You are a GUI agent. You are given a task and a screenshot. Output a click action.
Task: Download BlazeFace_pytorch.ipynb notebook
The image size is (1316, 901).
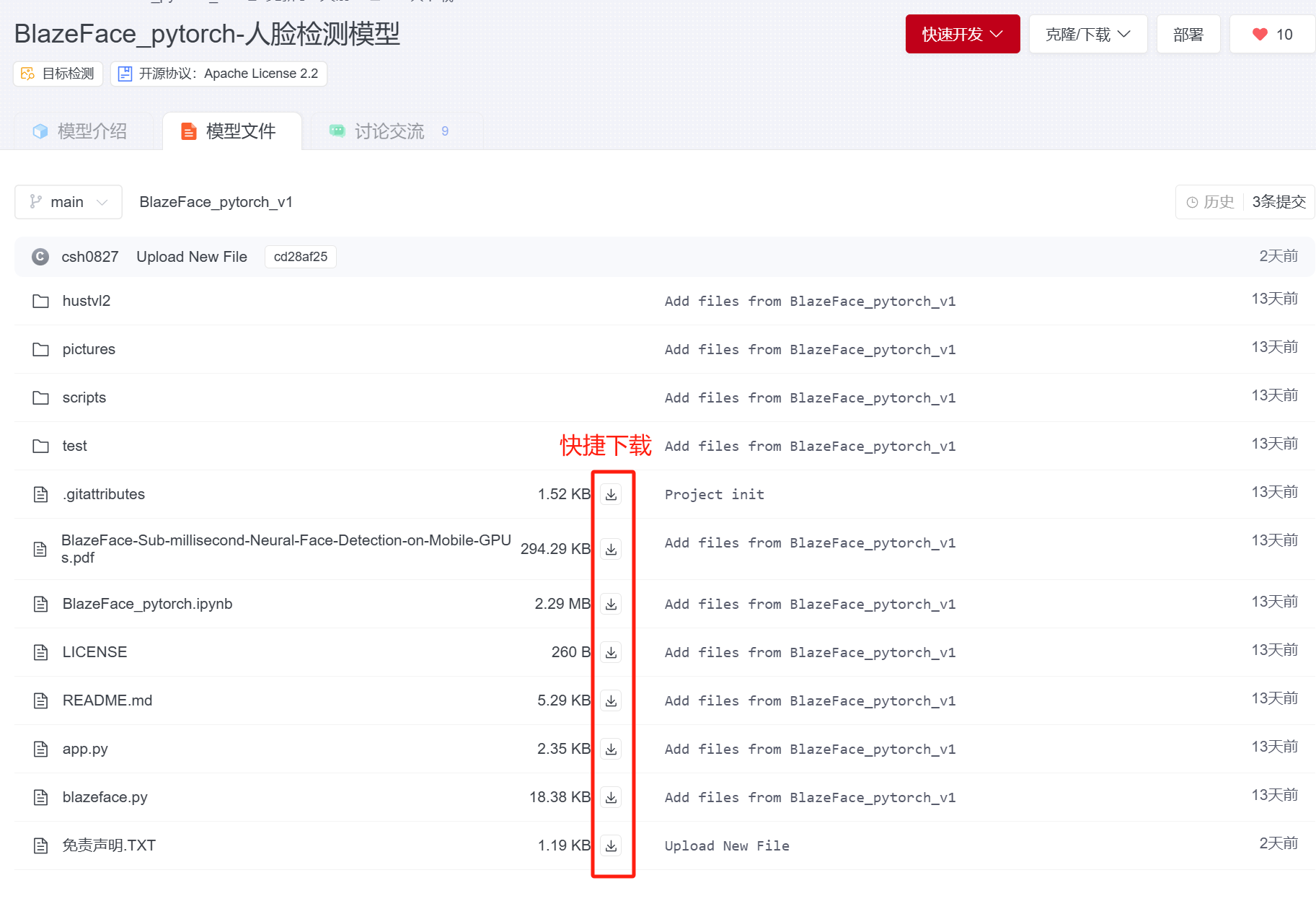(611, 604)
